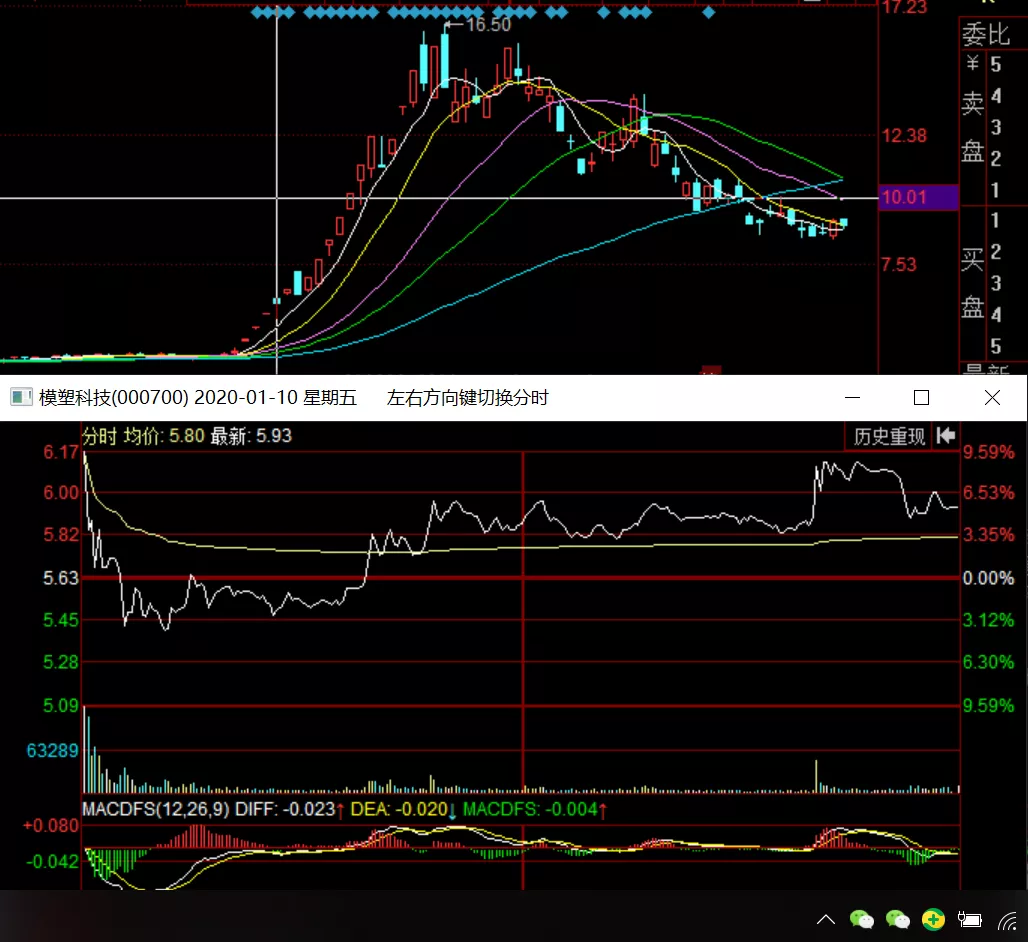Open the second WeChat tray icon
The width and height of the screenshot is (1028, 942).
point(897,919)
